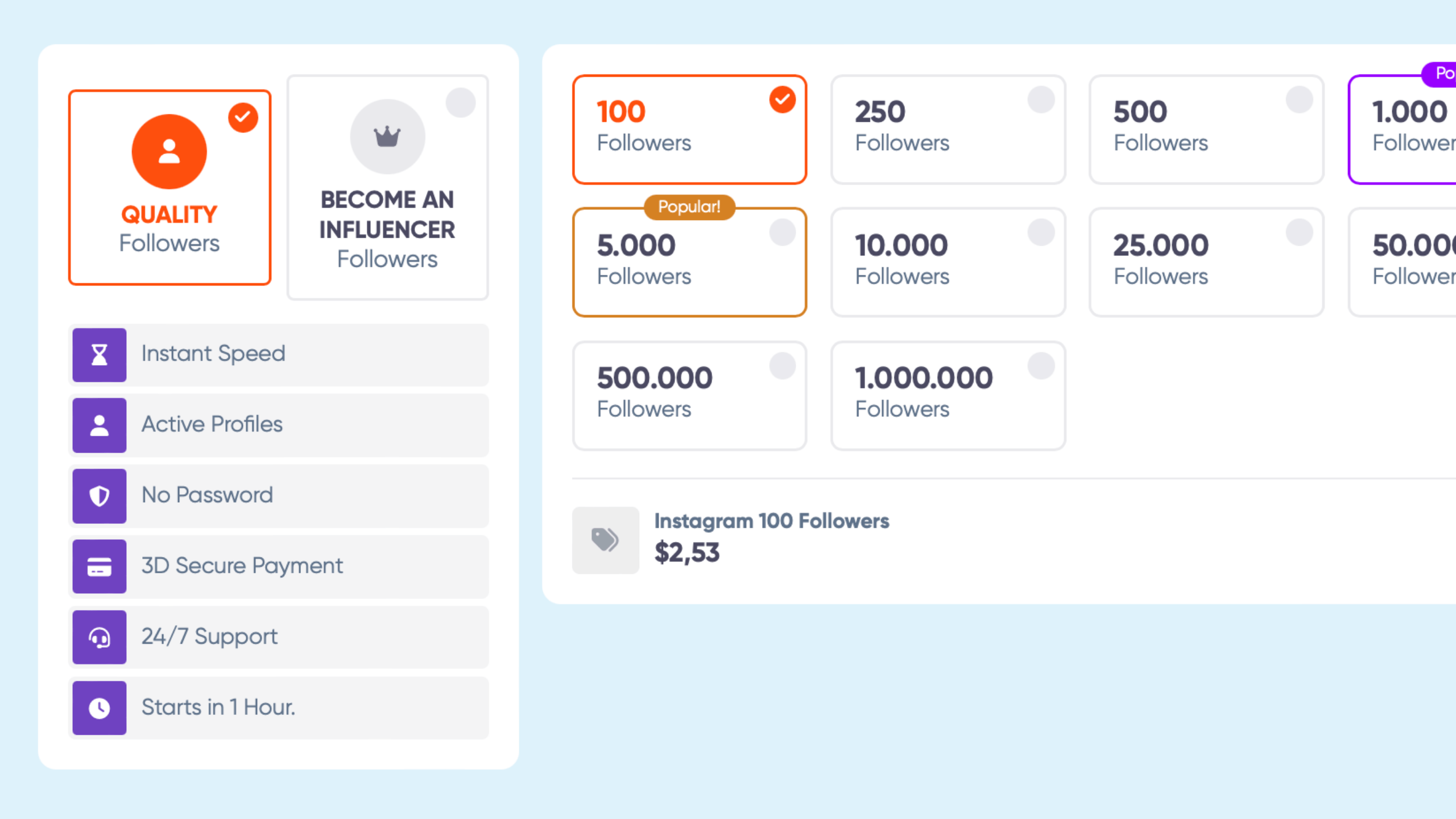Click the Instagram 100 Followers price summary
The width and height of the screenshot is (1456, 819).
[771, 537]
